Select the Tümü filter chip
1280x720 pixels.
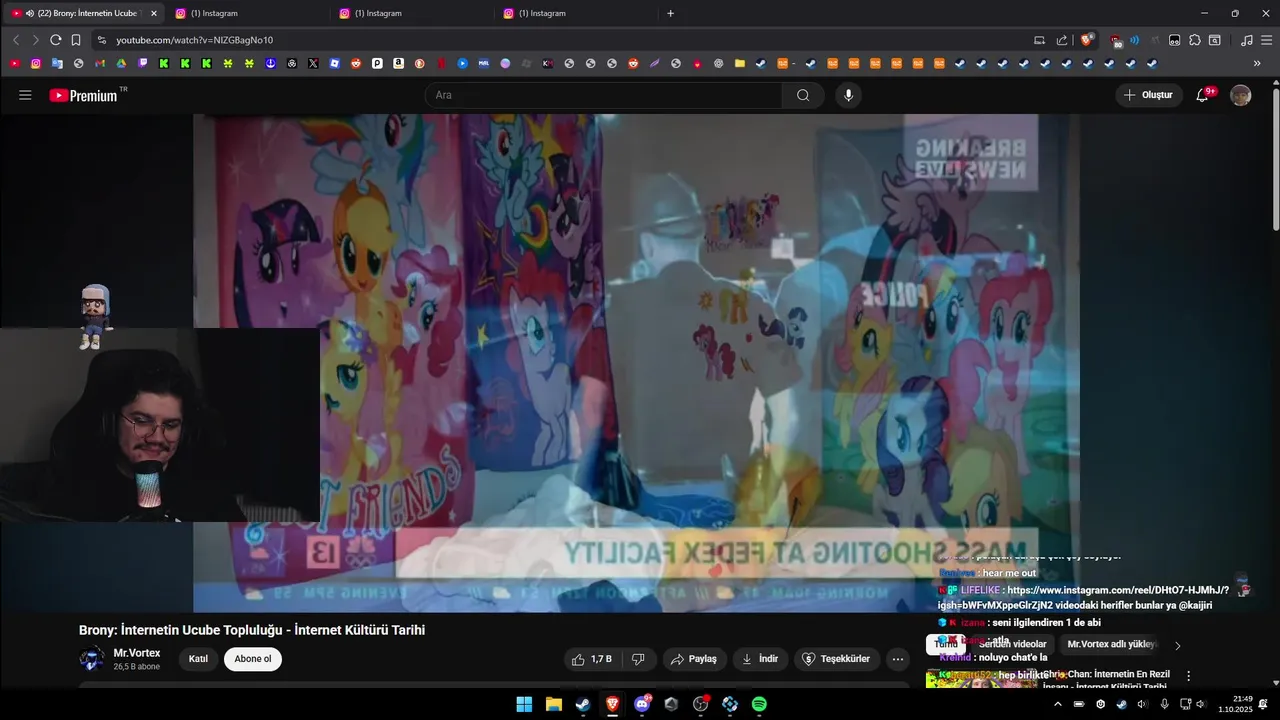point(945,644)
